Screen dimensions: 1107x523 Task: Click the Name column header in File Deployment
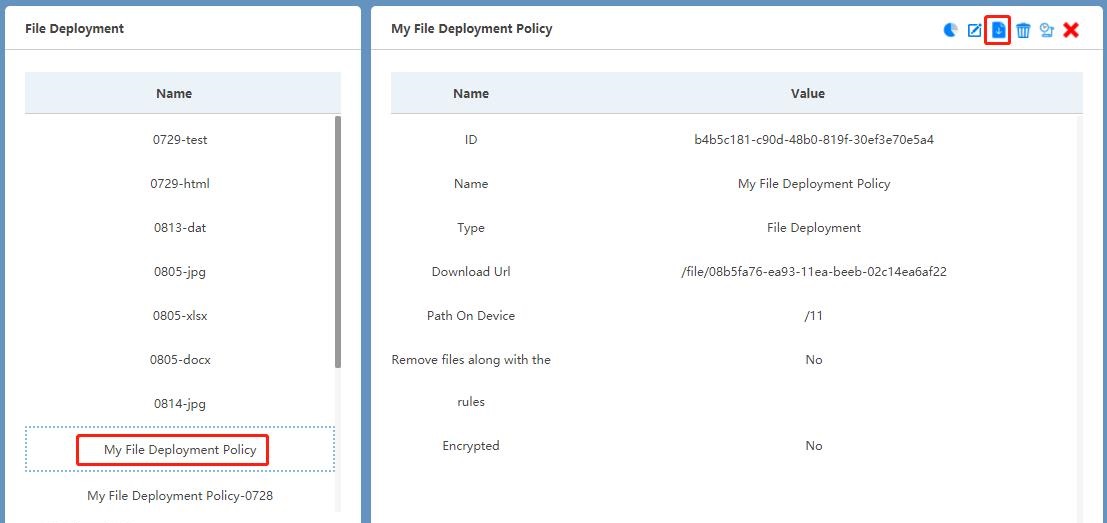[x=174, y=94]
